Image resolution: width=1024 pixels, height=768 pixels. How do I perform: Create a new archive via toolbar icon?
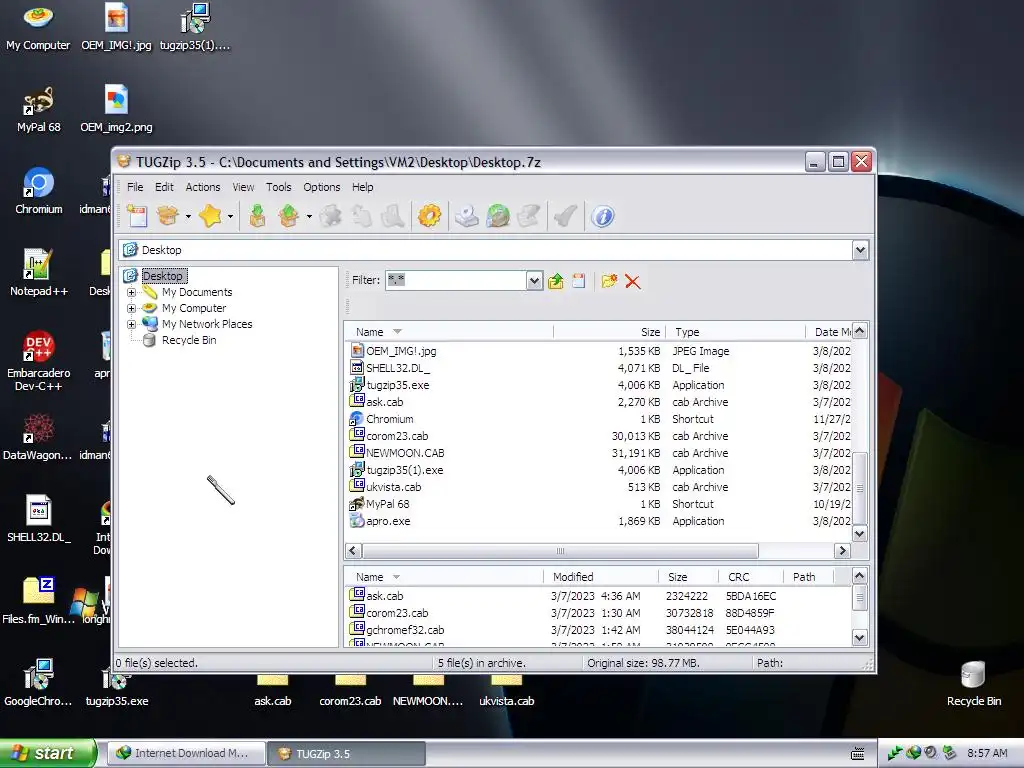pos(137,216)
